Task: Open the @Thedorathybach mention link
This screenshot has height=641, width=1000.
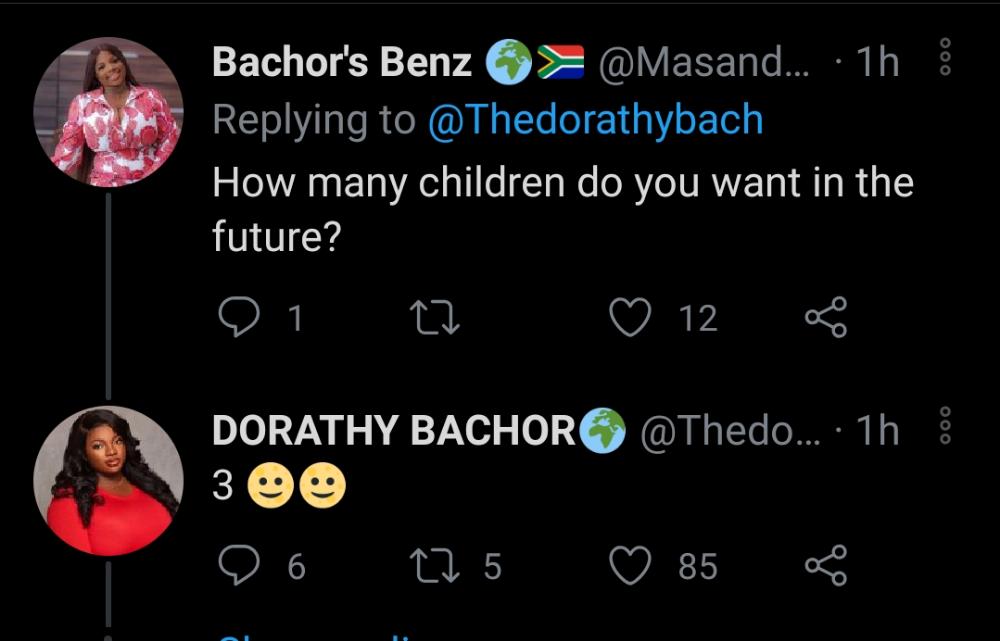Action: (x=595, y=120)
